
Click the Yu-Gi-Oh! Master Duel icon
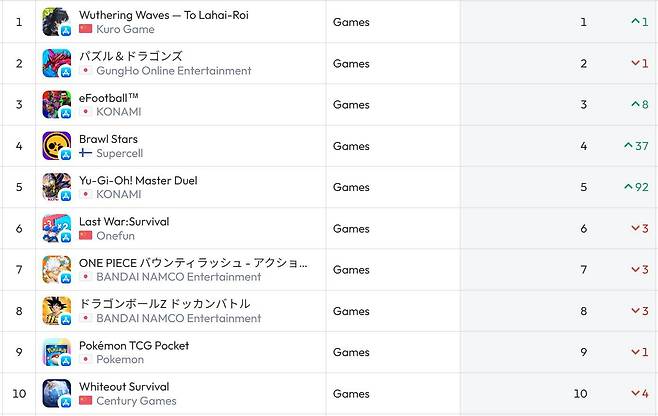(56, 187)
